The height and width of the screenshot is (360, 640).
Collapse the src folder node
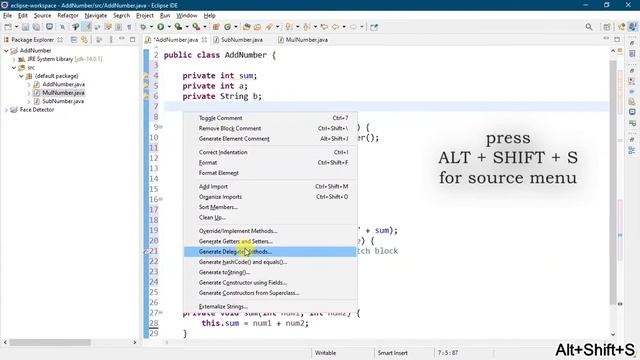coord(13,68)
